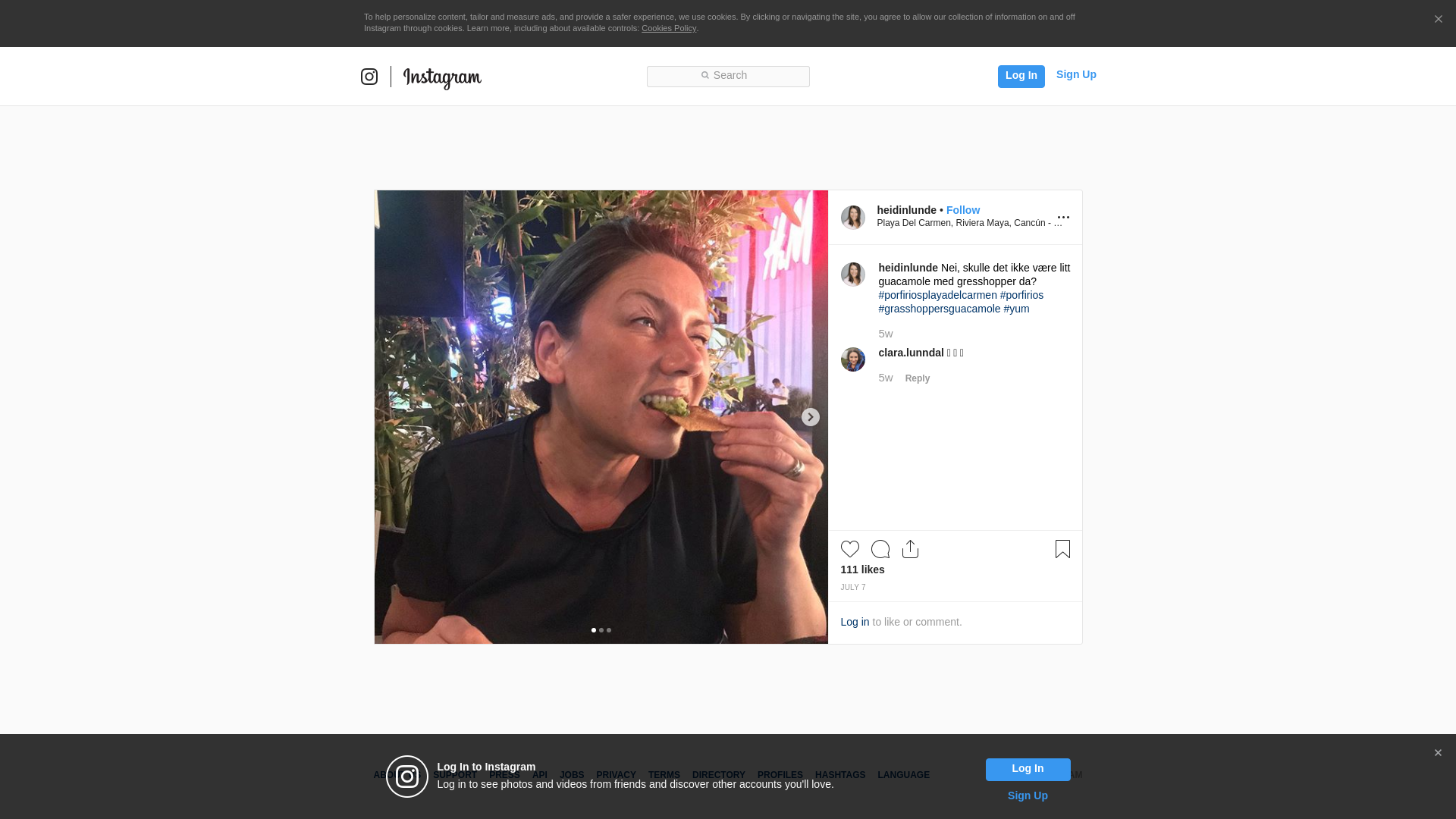1456x819 pixels.
Task: Click the blue Log In button in header
Action: [x=1021, y=77]
